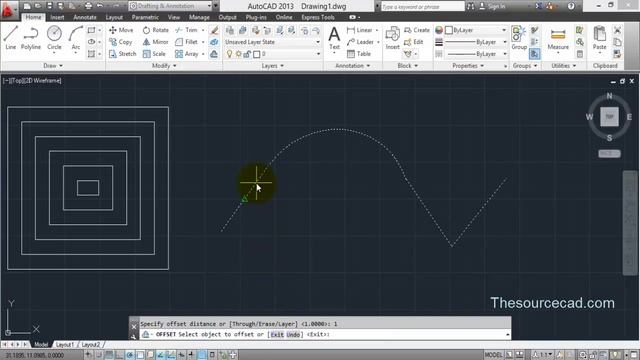The image size is (640, 360).
Task: Expand the Annotation panel
Action: [353, 66]
